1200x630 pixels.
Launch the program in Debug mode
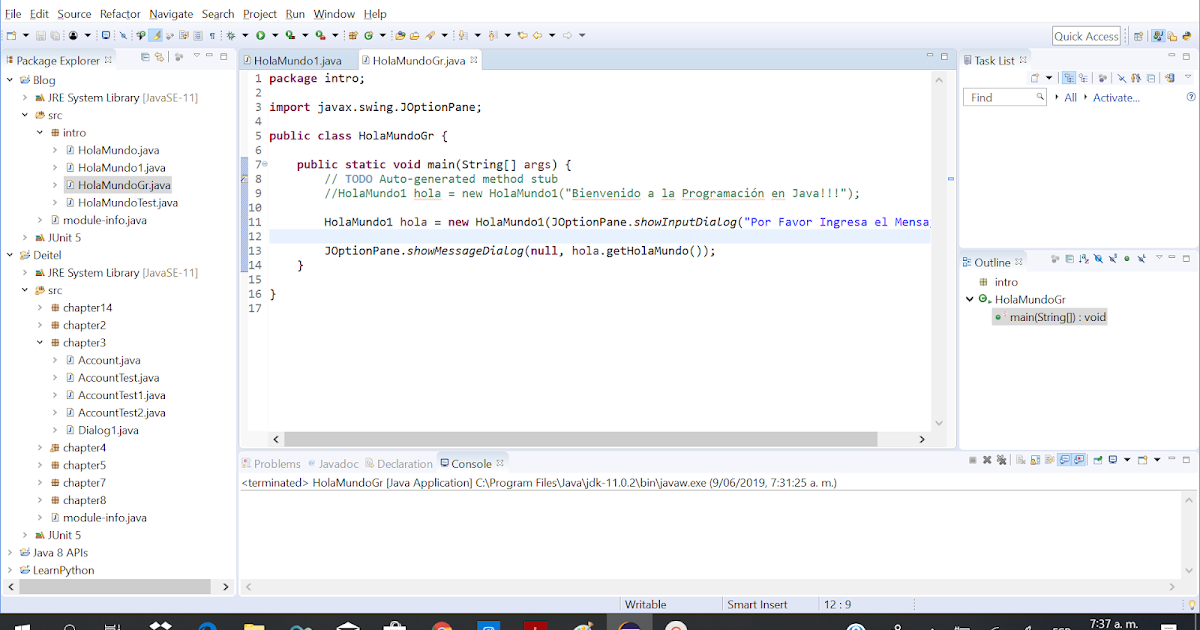pos(231,35)
